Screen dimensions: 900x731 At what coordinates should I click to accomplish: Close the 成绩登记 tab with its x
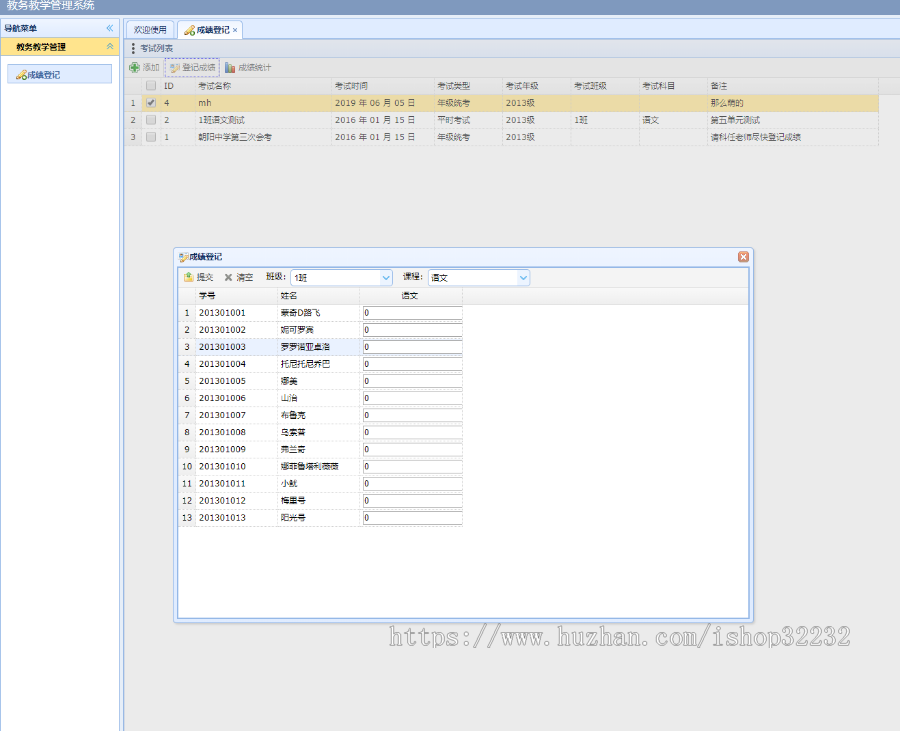pyautogui.click(x=235, y=30)
